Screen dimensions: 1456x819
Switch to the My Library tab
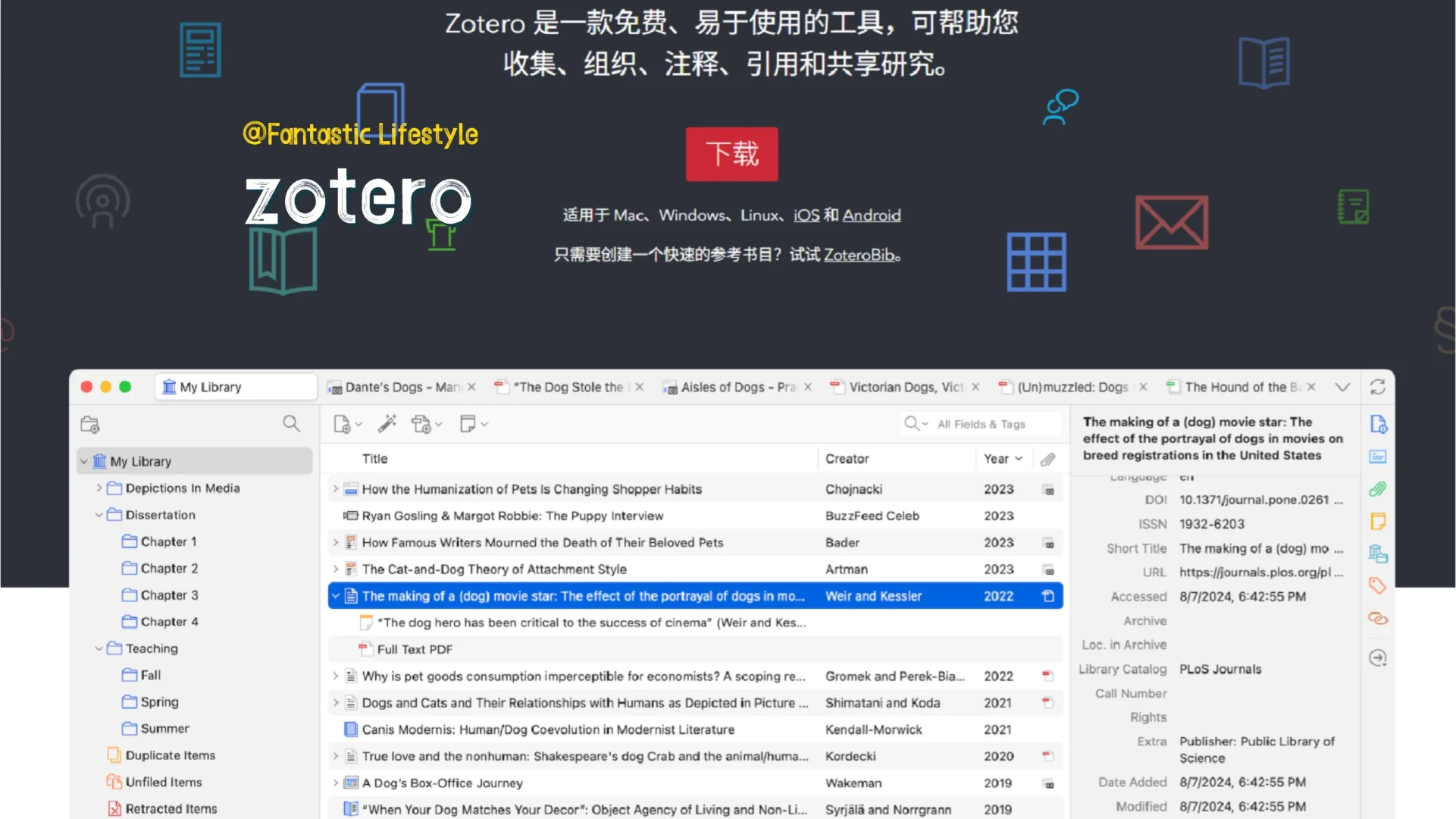(x=236, y=387)
